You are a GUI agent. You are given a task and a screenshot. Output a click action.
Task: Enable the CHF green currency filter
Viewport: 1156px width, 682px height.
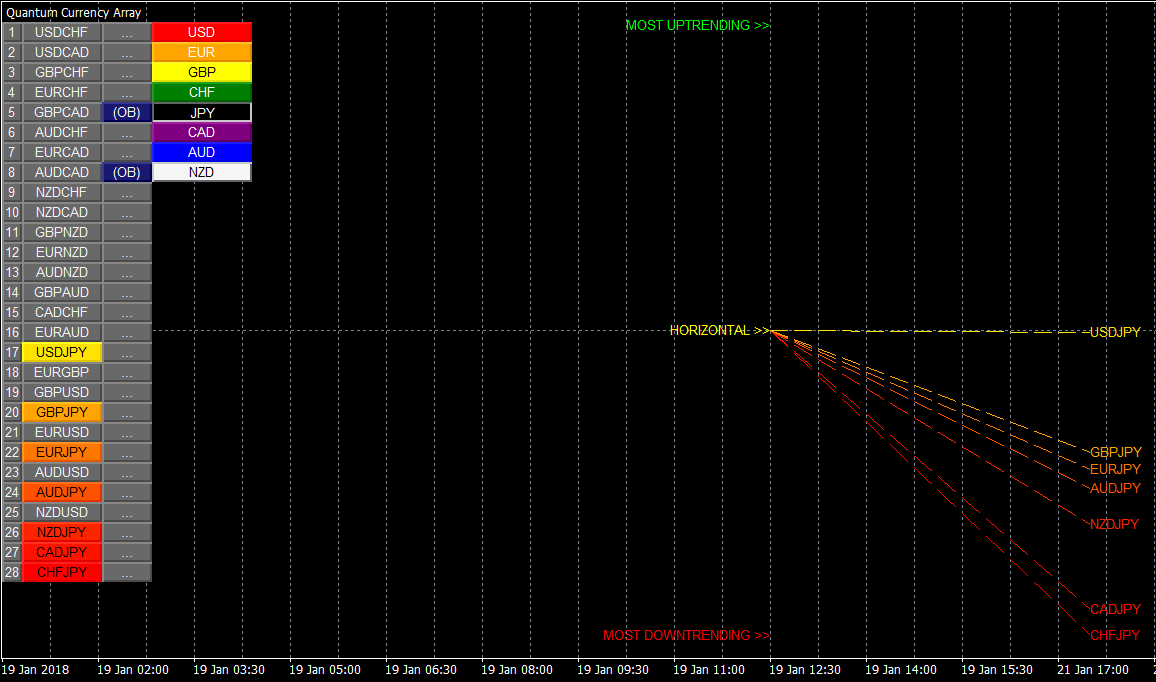tap(201, 92)
